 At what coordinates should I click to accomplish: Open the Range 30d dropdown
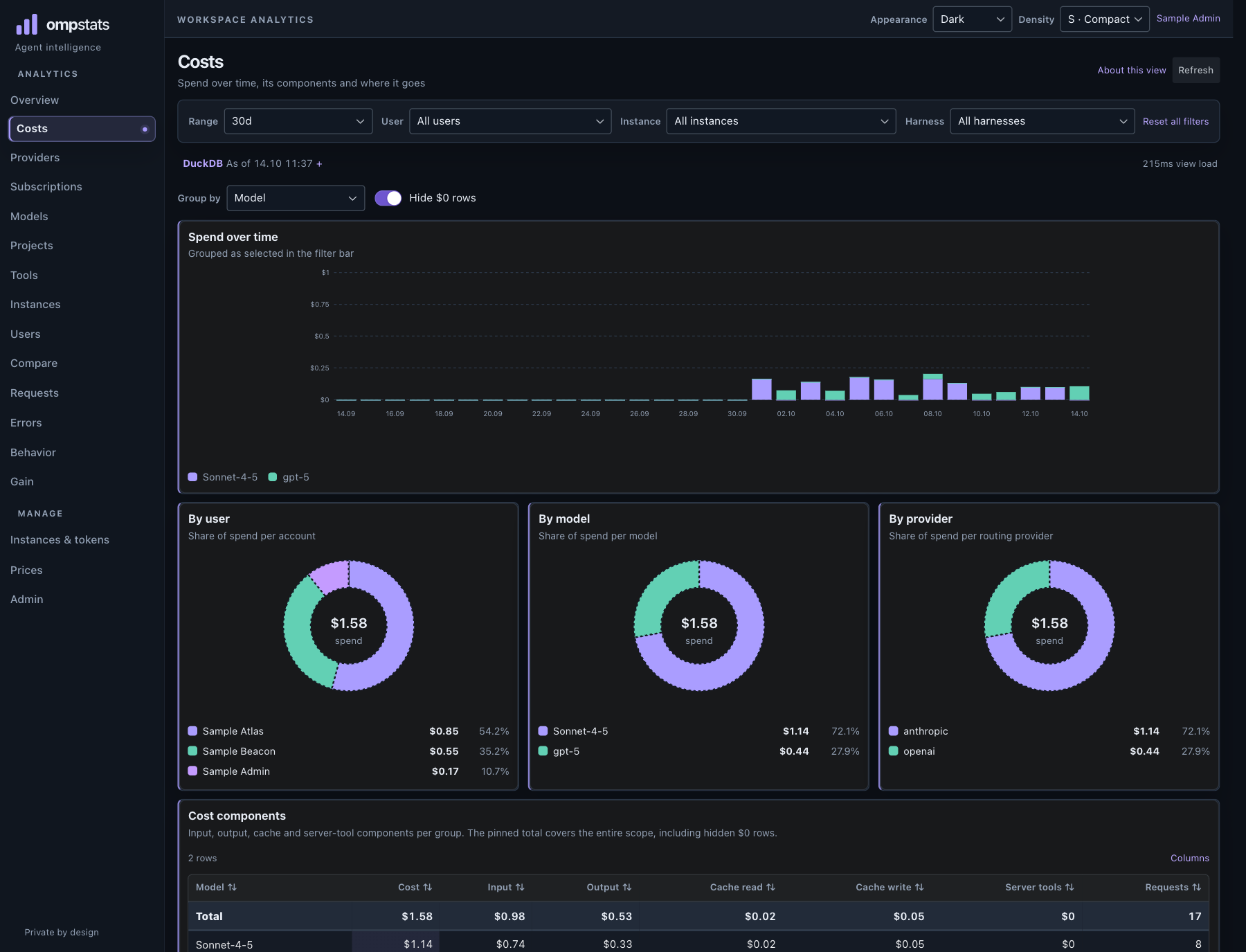pyautogui.click(x=298, y=121)
